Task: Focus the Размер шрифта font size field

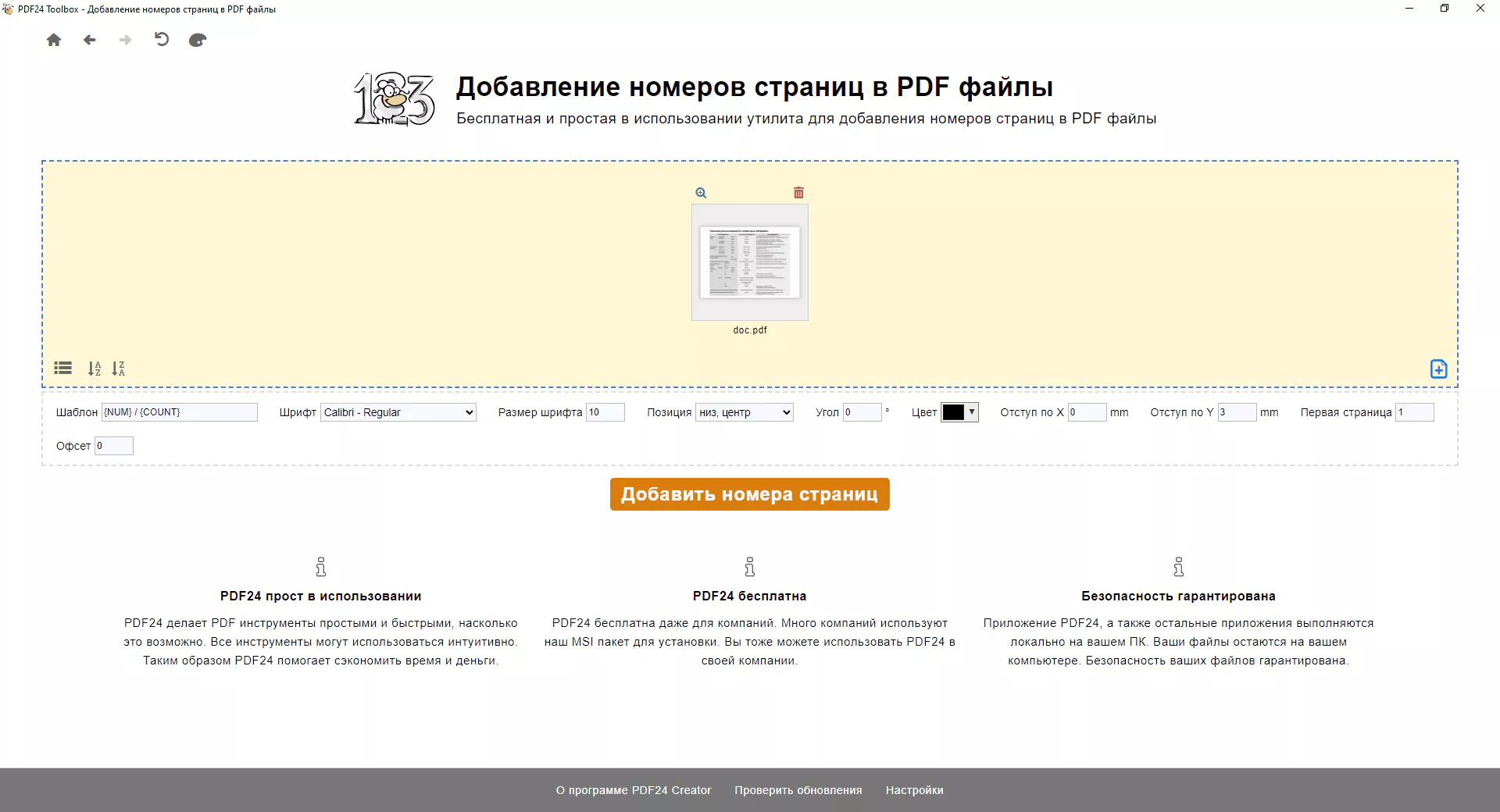Action: coord(605,412)
